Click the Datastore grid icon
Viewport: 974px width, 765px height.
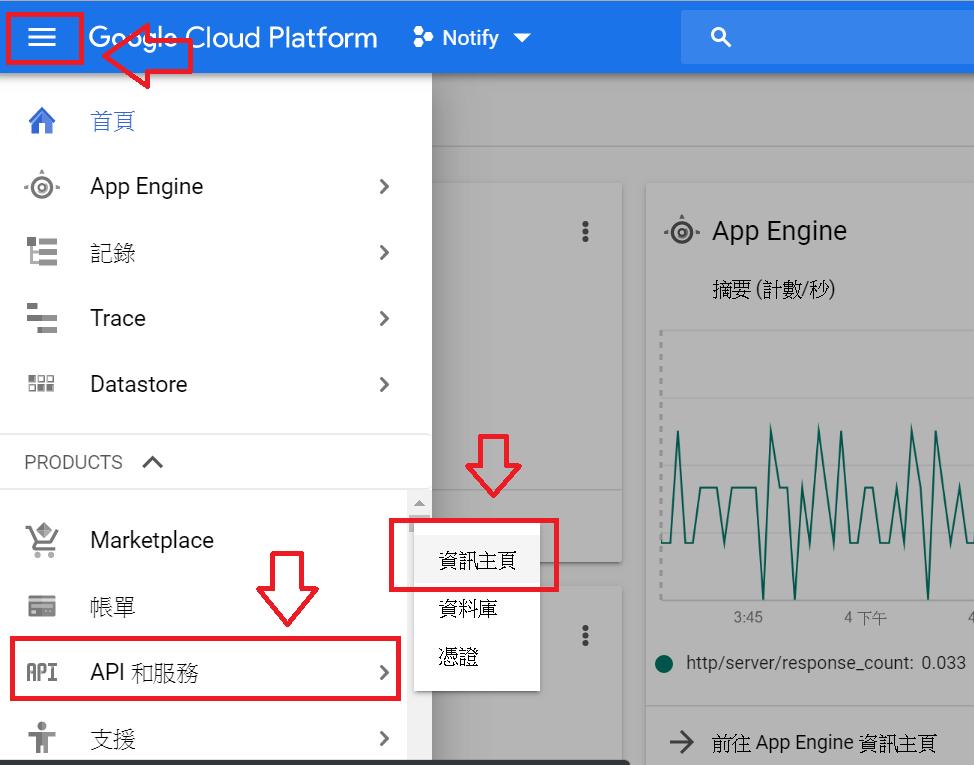coord(42,384)
